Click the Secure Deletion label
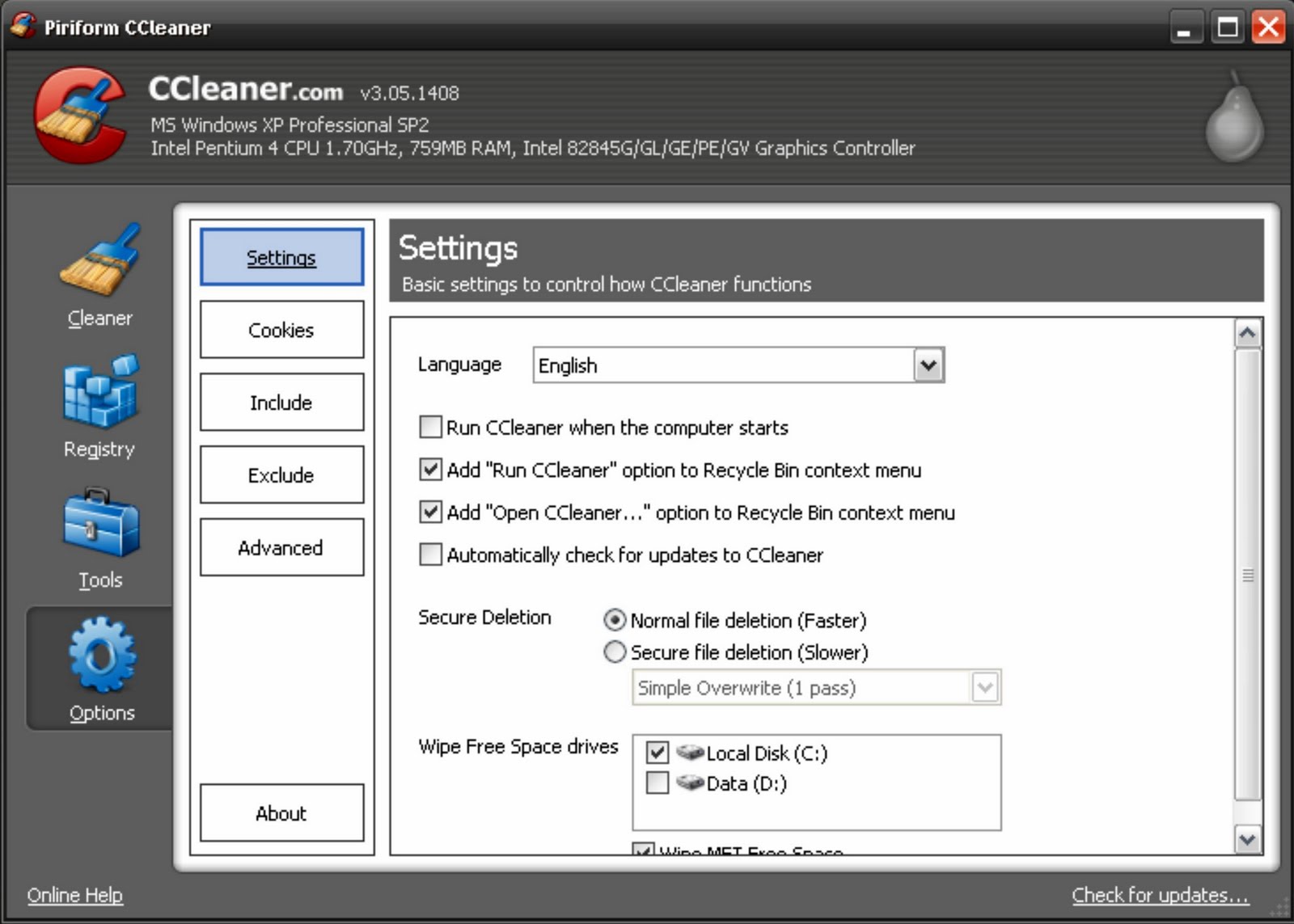 click(484, 618)
